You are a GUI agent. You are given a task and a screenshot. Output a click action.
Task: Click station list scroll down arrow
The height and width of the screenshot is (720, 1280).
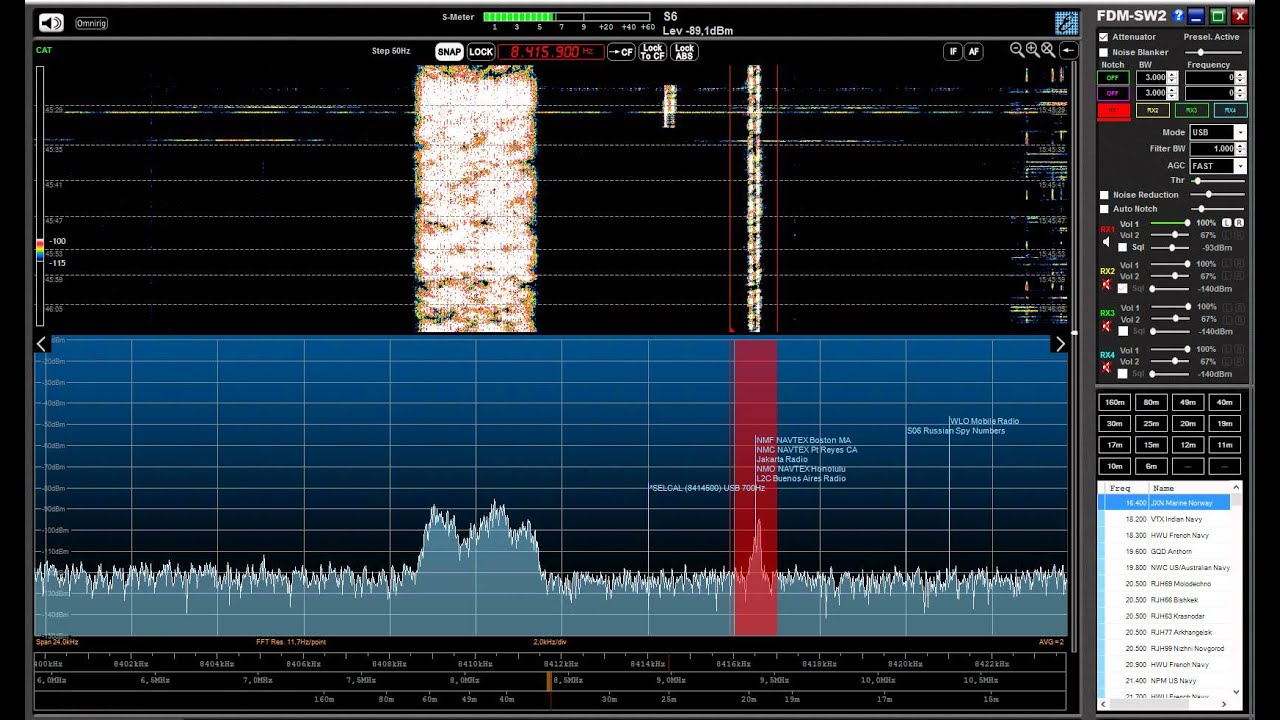point(1237,690)
